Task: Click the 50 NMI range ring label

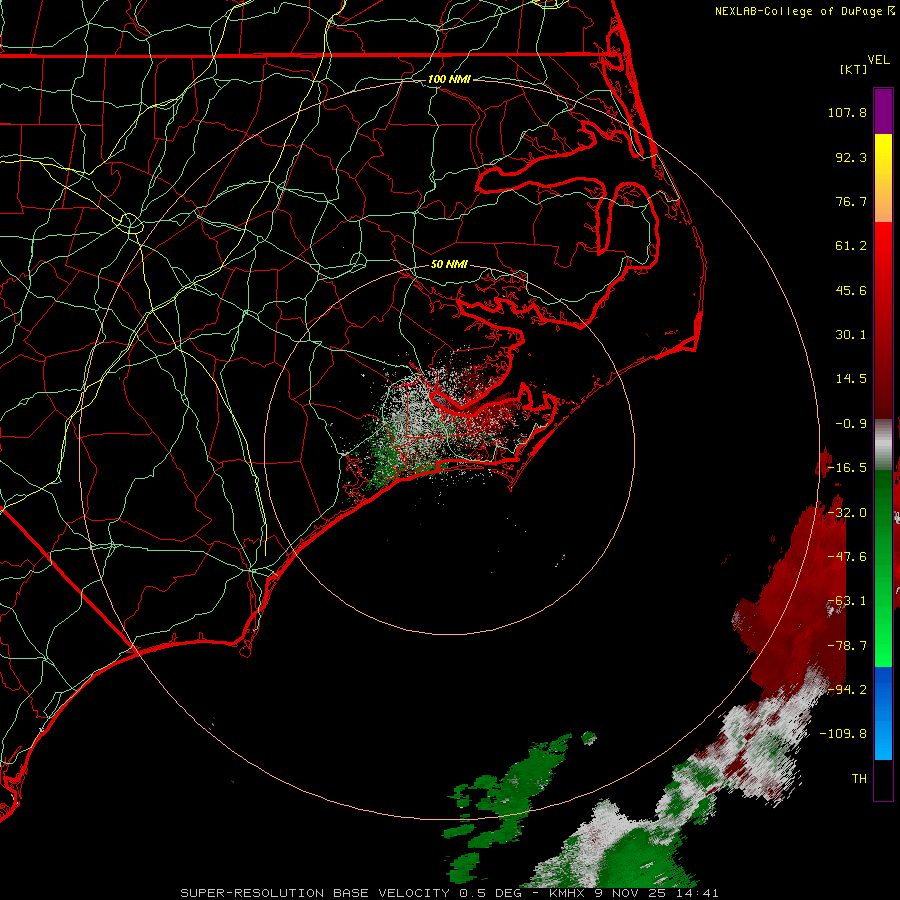Action: pos(449,265)
